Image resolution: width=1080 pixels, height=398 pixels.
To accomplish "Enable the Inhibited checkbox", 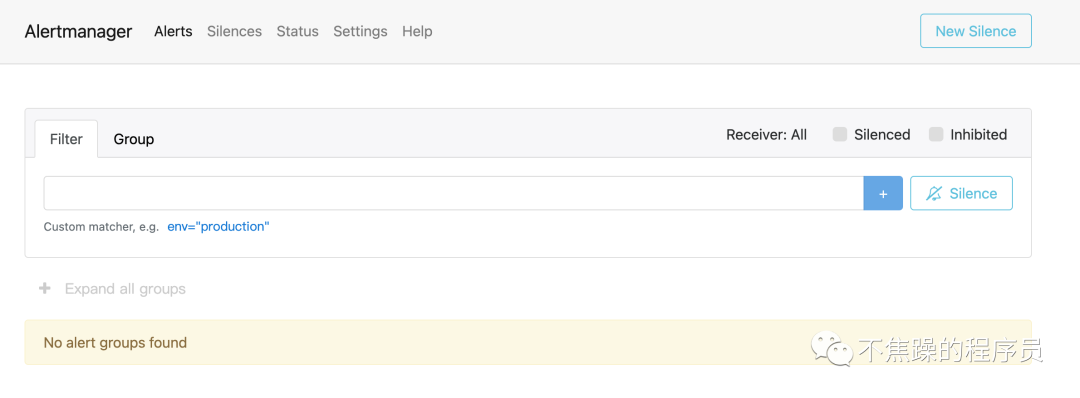I will coord(935,135).
